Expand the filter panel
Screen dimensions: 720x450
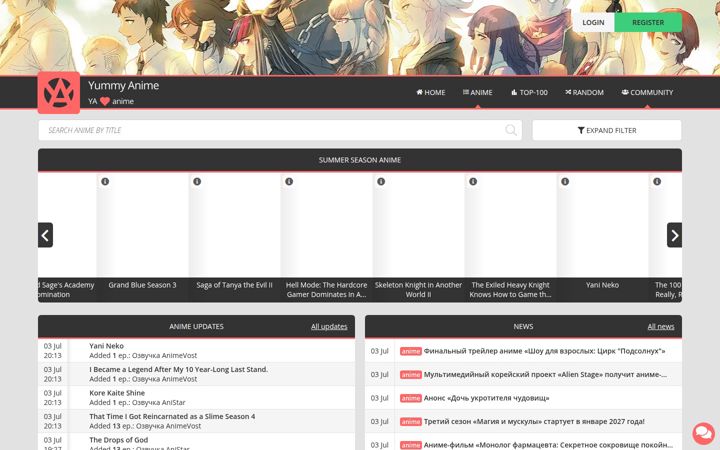pos(607,130)
